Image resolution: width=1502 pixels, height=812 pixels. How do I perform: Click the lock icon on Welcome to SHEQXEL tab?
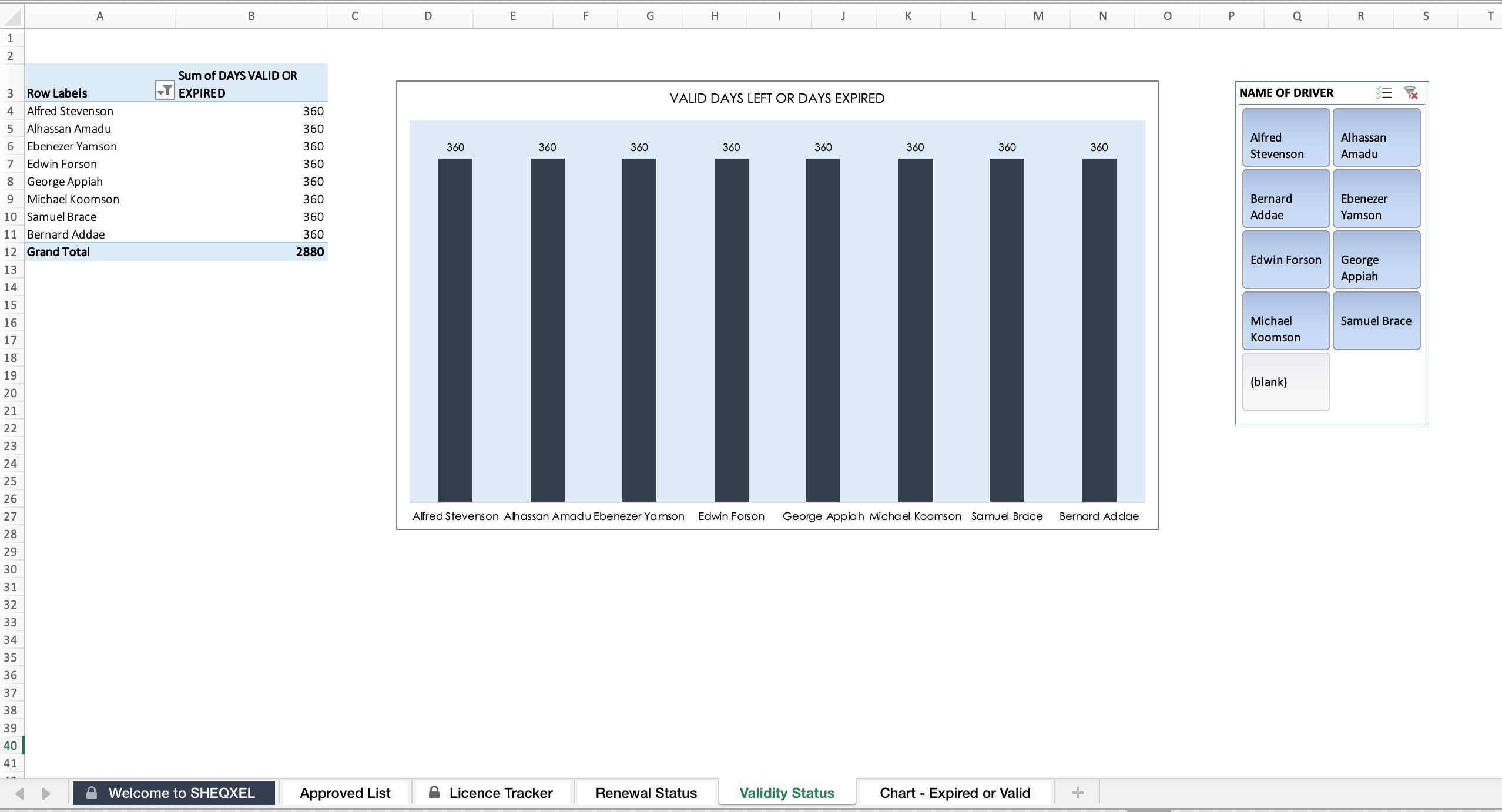[x=91, y=792]
